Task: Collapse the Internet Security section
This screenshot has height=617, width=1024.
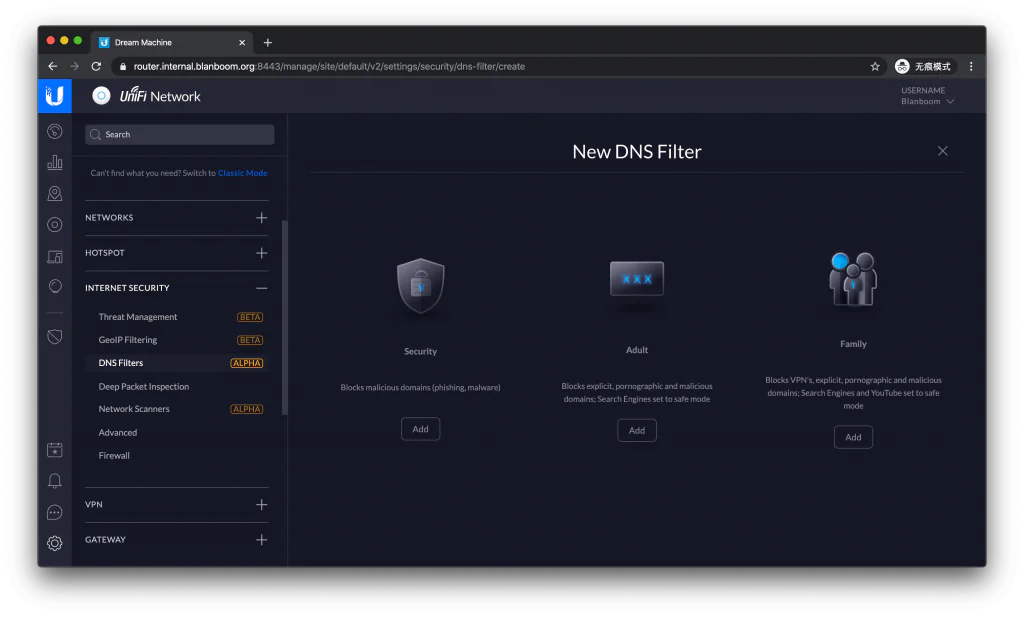Action: pos(261,288)
